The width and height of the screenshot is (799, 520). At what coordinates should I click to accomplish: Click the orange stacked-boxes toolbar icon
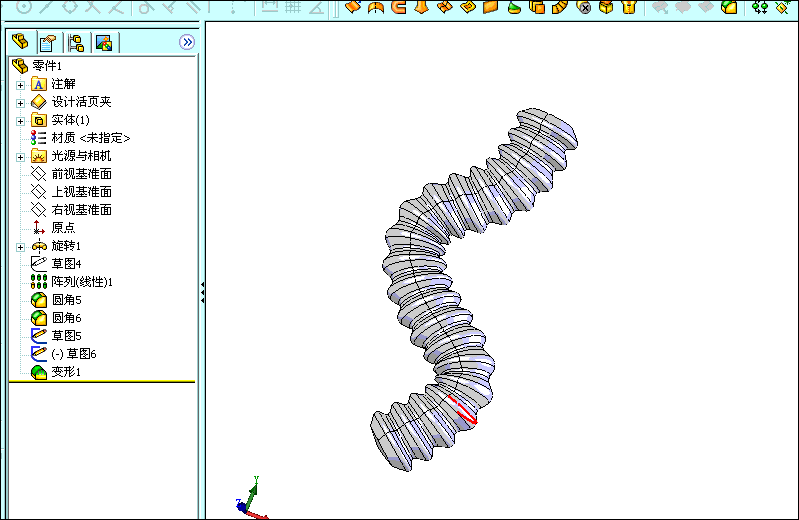pos(537,7)
